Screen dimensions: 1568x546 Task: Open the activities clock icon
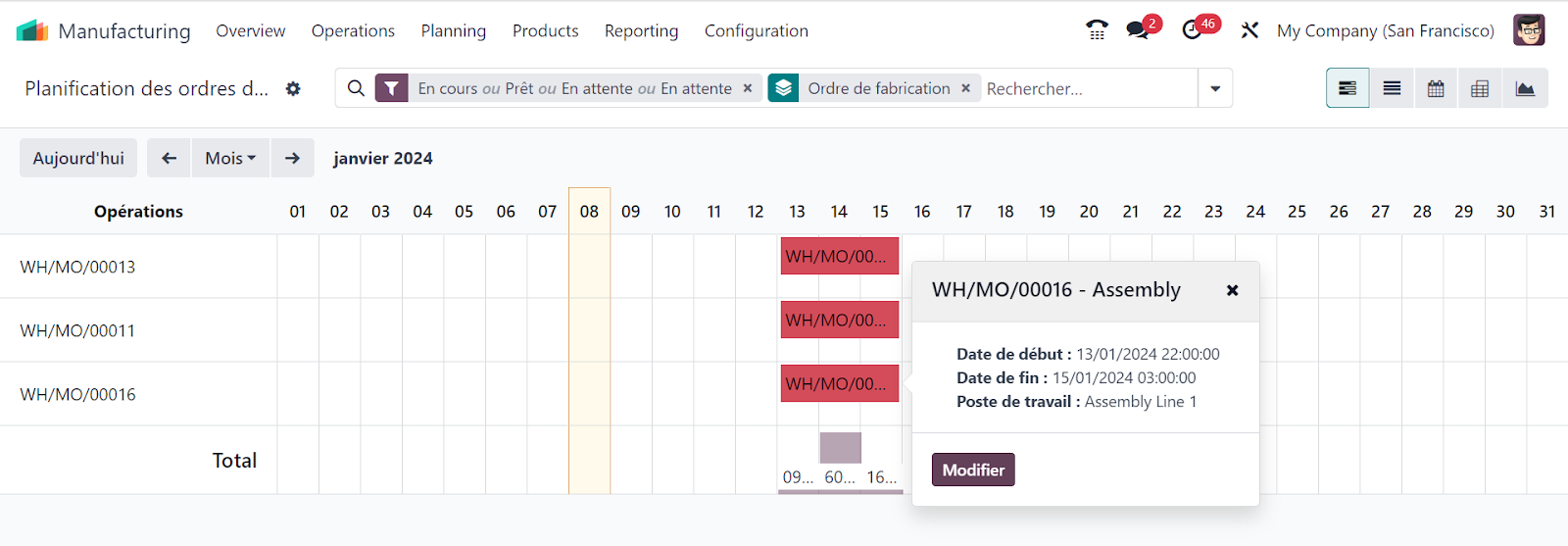tap(1193, 30)
